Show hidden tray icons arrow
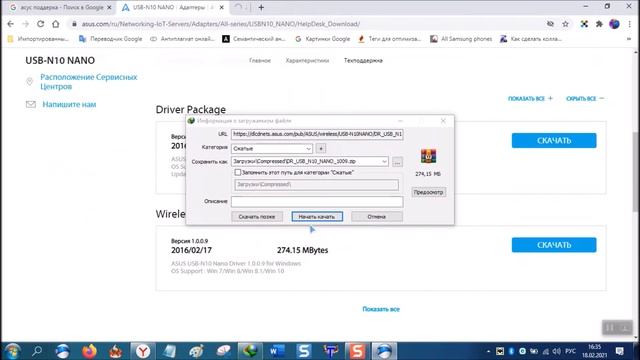This screenshot has width=640, height=360. [489, 351]
